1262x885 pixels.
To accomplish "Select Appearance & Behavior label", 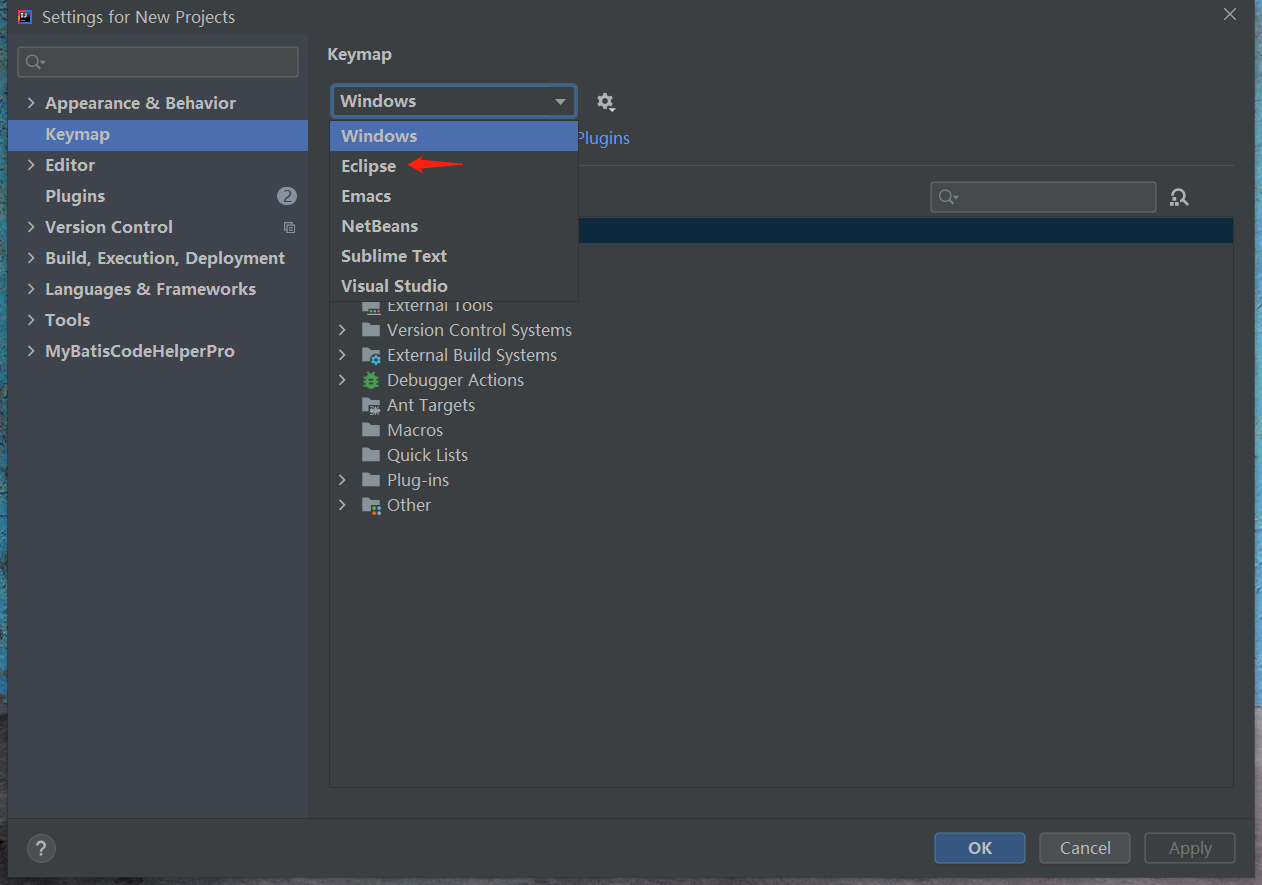I will [x=140, y=103].
